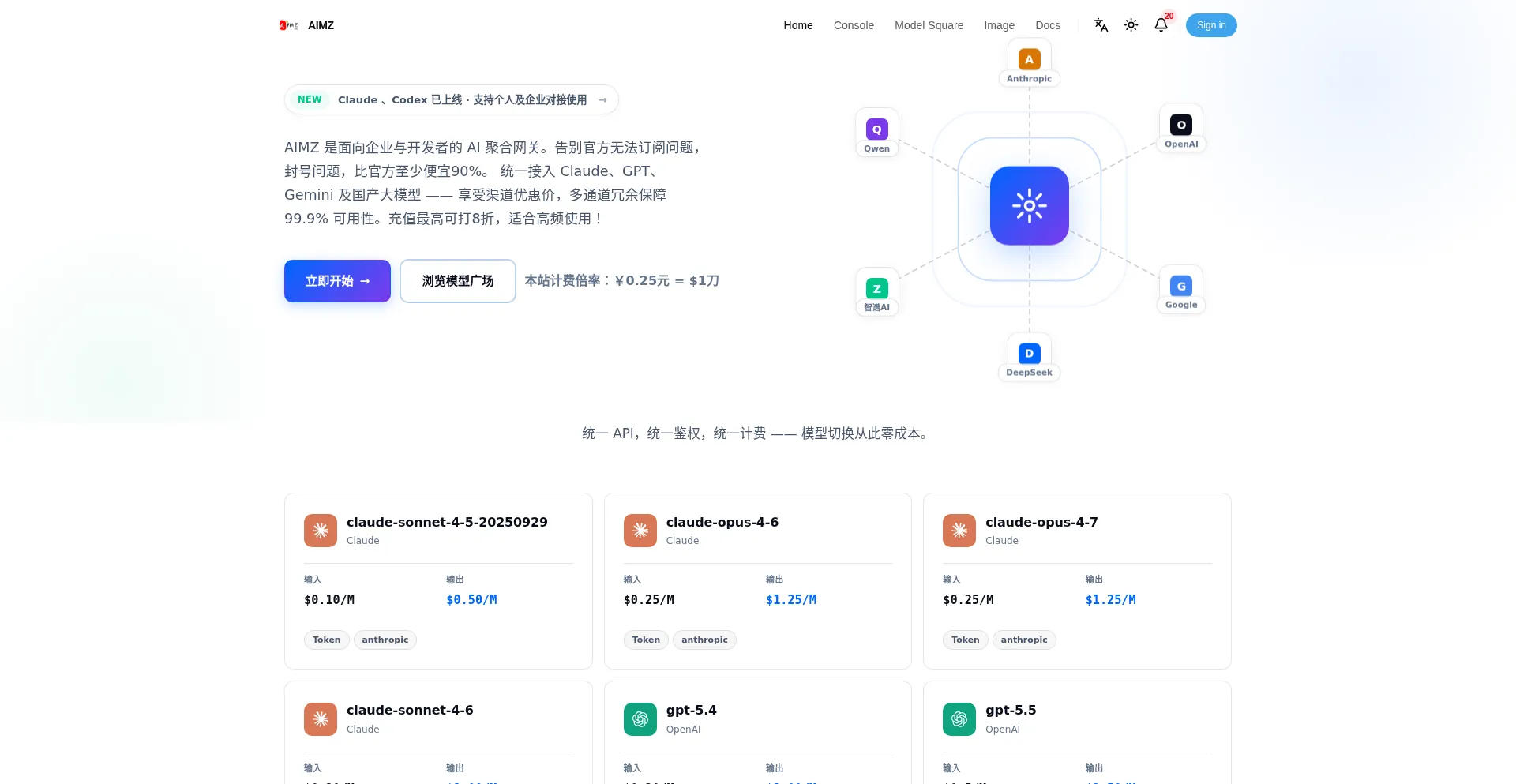Click the Claude subtitle under claude-sonnet-4-6
1516x784 pixels.
pos(363,730)
